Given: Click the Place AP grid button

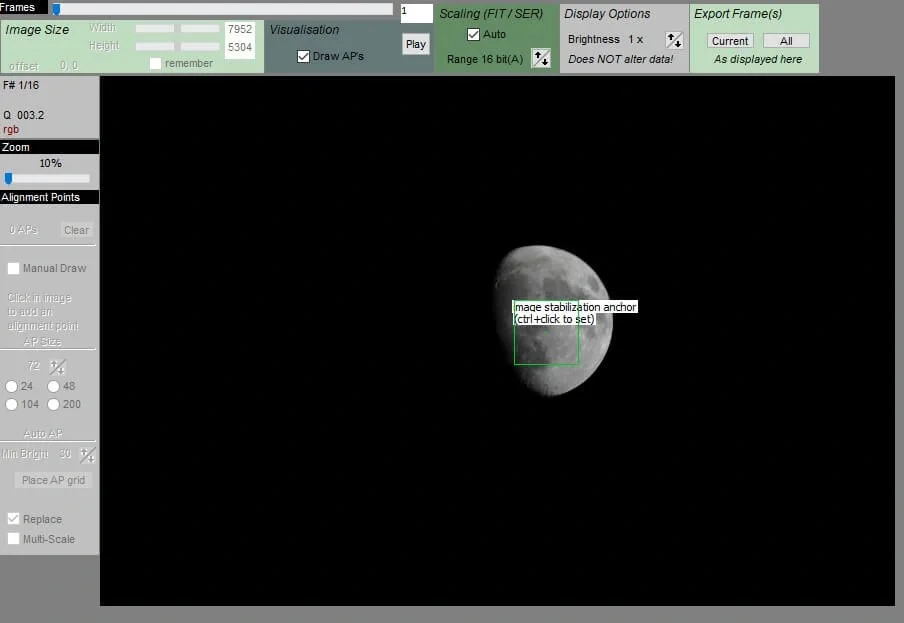Looking at the screenshot, I should (54, 480).
